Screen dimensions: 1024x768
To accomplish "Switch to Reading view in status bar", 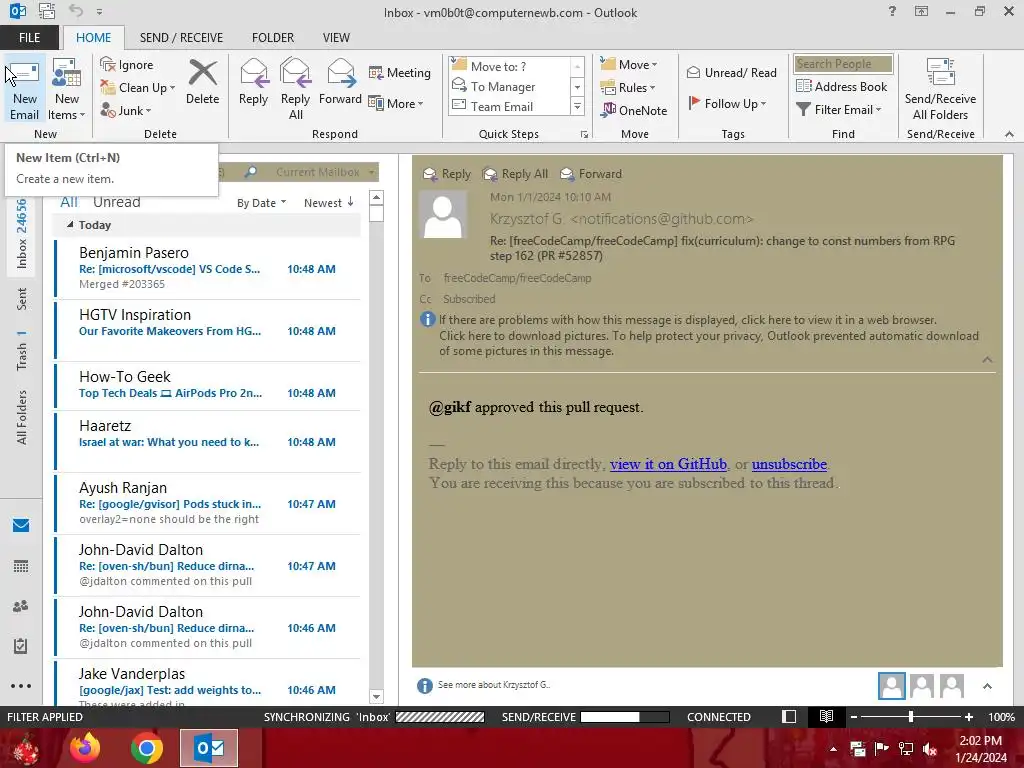I will [x=826, y=716].
